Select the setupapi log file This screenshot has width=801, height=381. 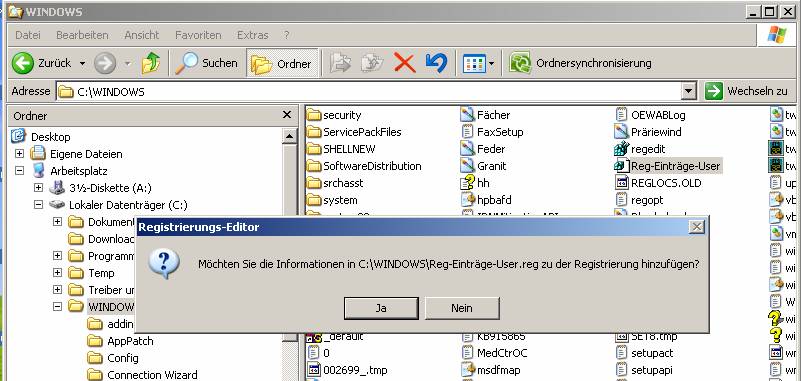(644, 370)
